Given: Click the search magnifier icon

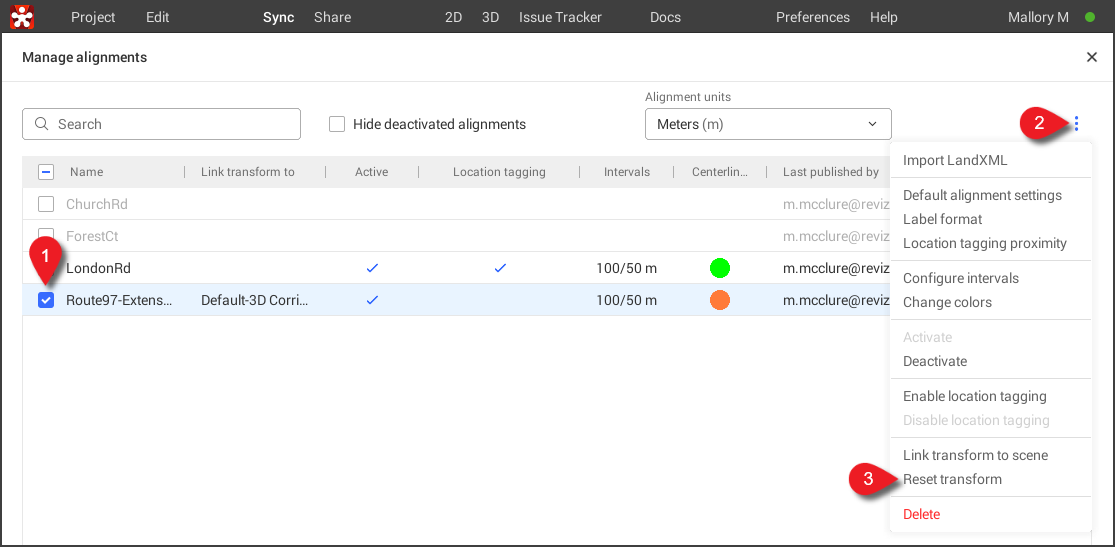Looking at the screenshot, I should (42, 124).
